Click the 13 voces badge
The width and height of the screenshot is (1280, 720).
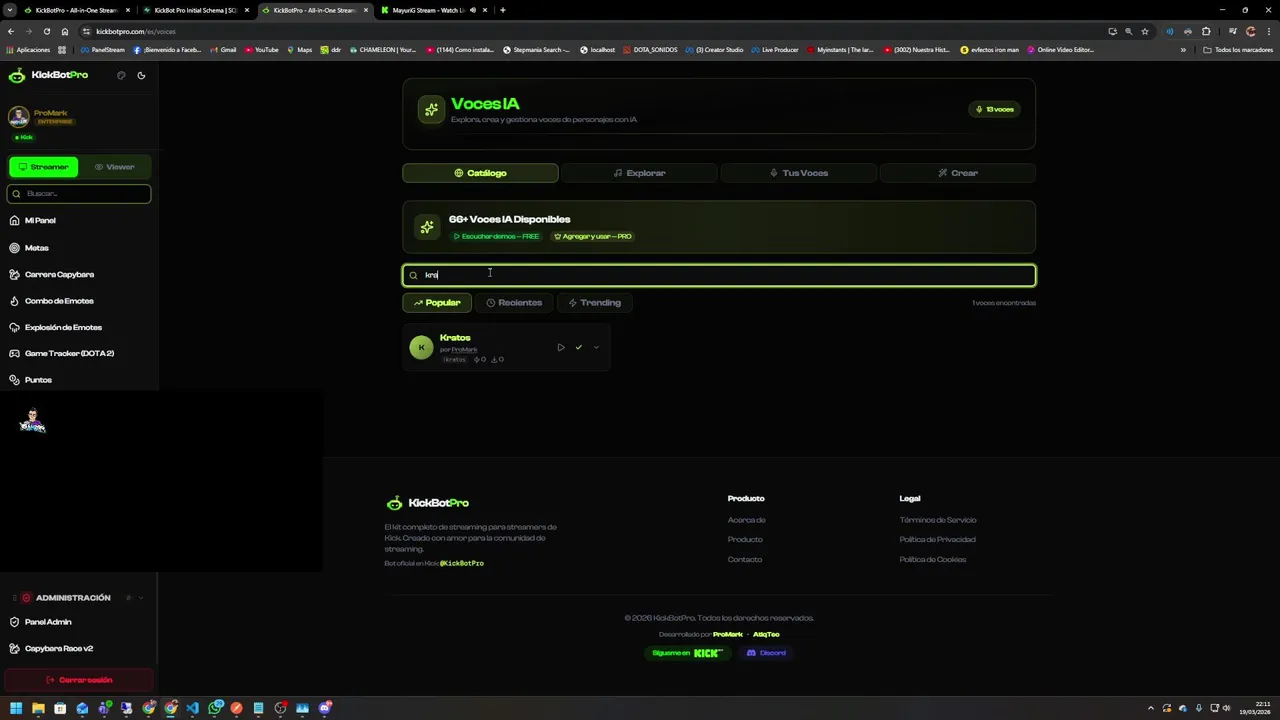pos(995,109)
